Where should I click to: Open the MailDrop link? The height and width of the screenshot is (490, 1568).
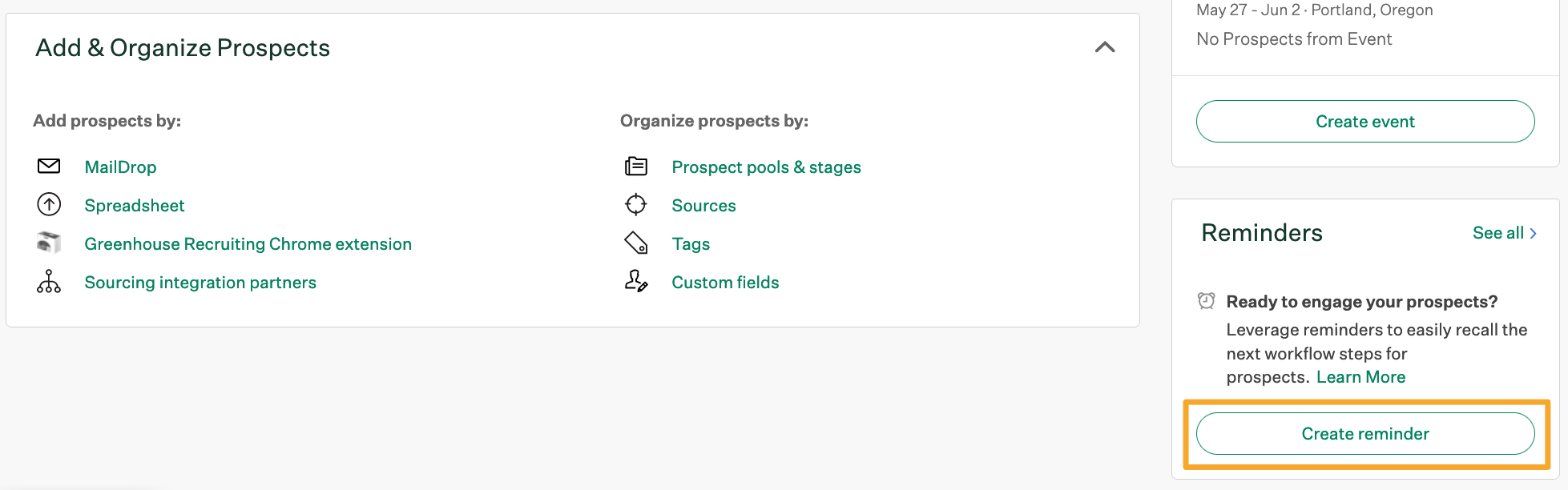[x=120, y=167]
